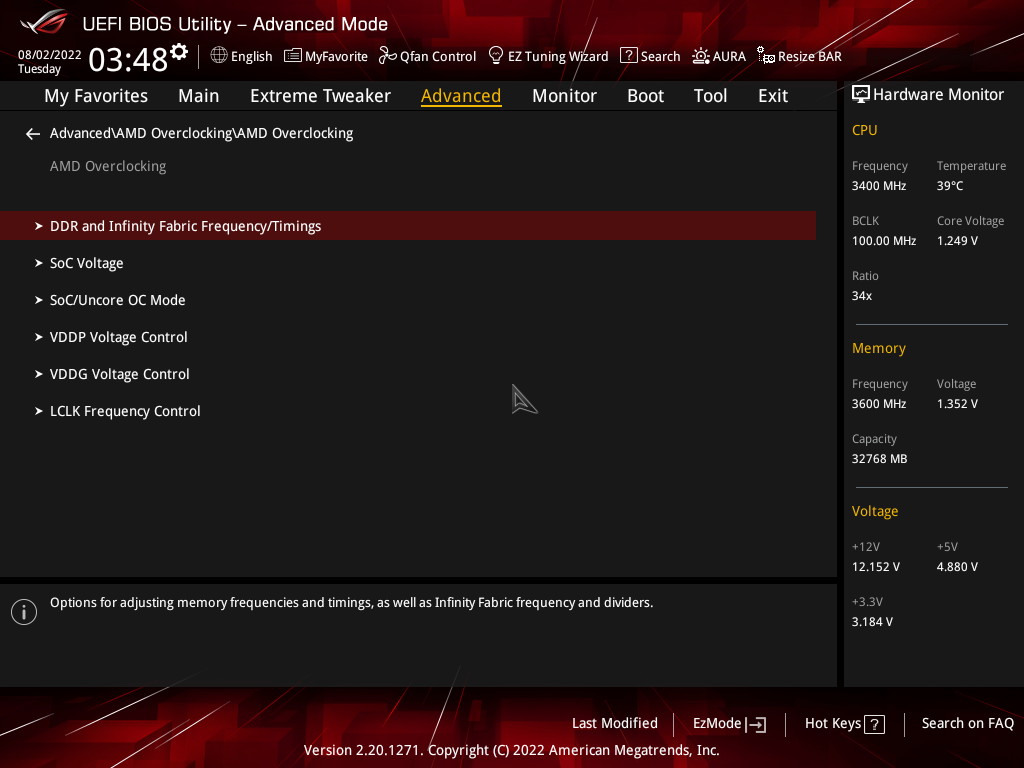Click the info icon in the help panel
The width and height of the screenshot is (1024, 768).
[x=24, y=612]
